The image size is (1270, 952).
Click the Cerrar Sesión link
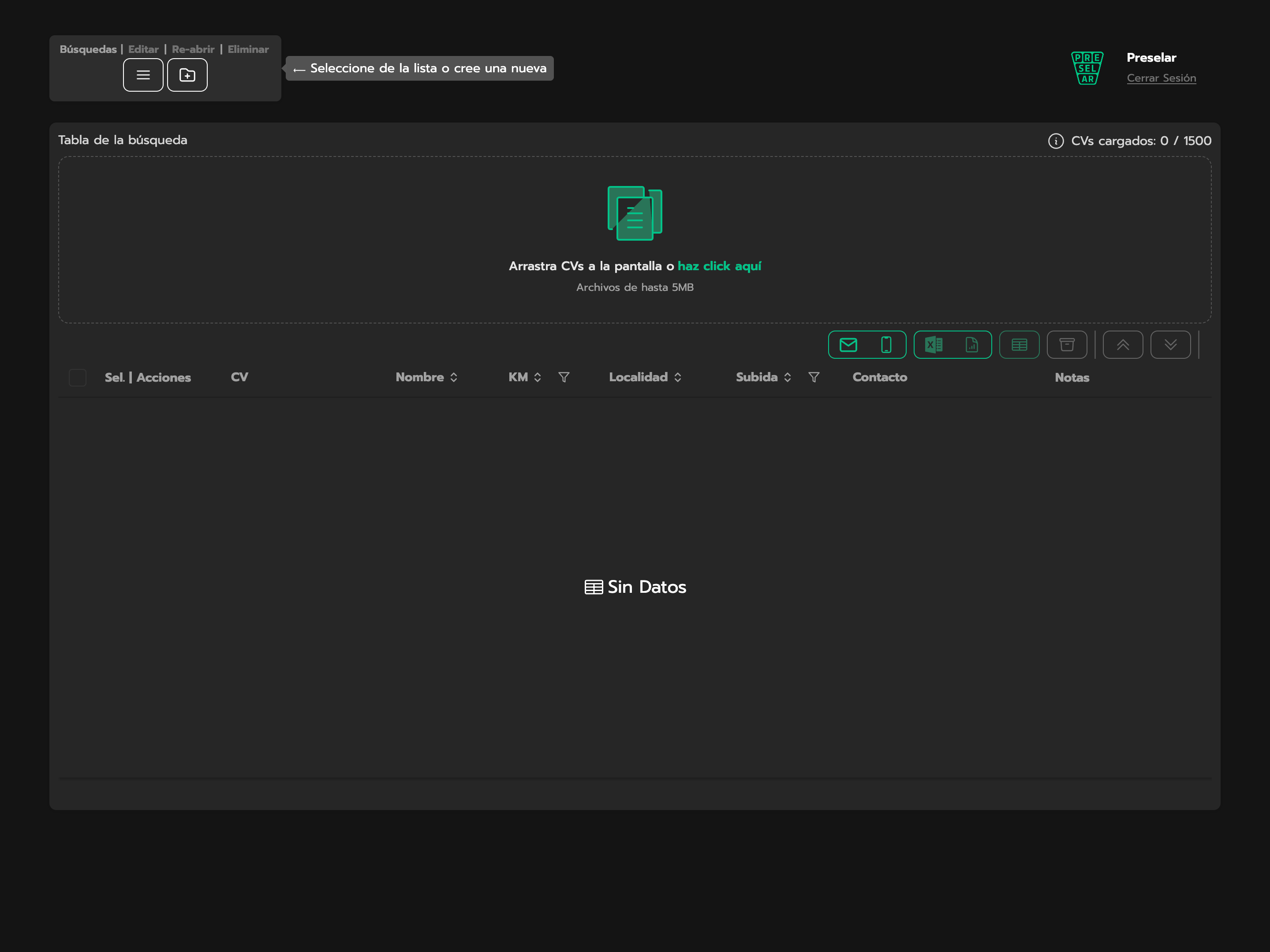(1162, 78)
